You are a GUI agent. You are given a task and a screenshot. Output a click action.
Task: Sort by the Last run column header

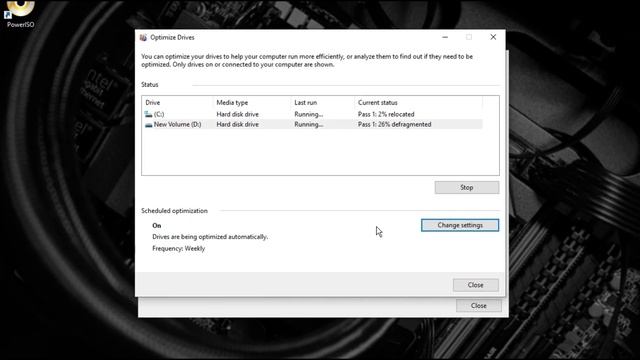(322, 102)
